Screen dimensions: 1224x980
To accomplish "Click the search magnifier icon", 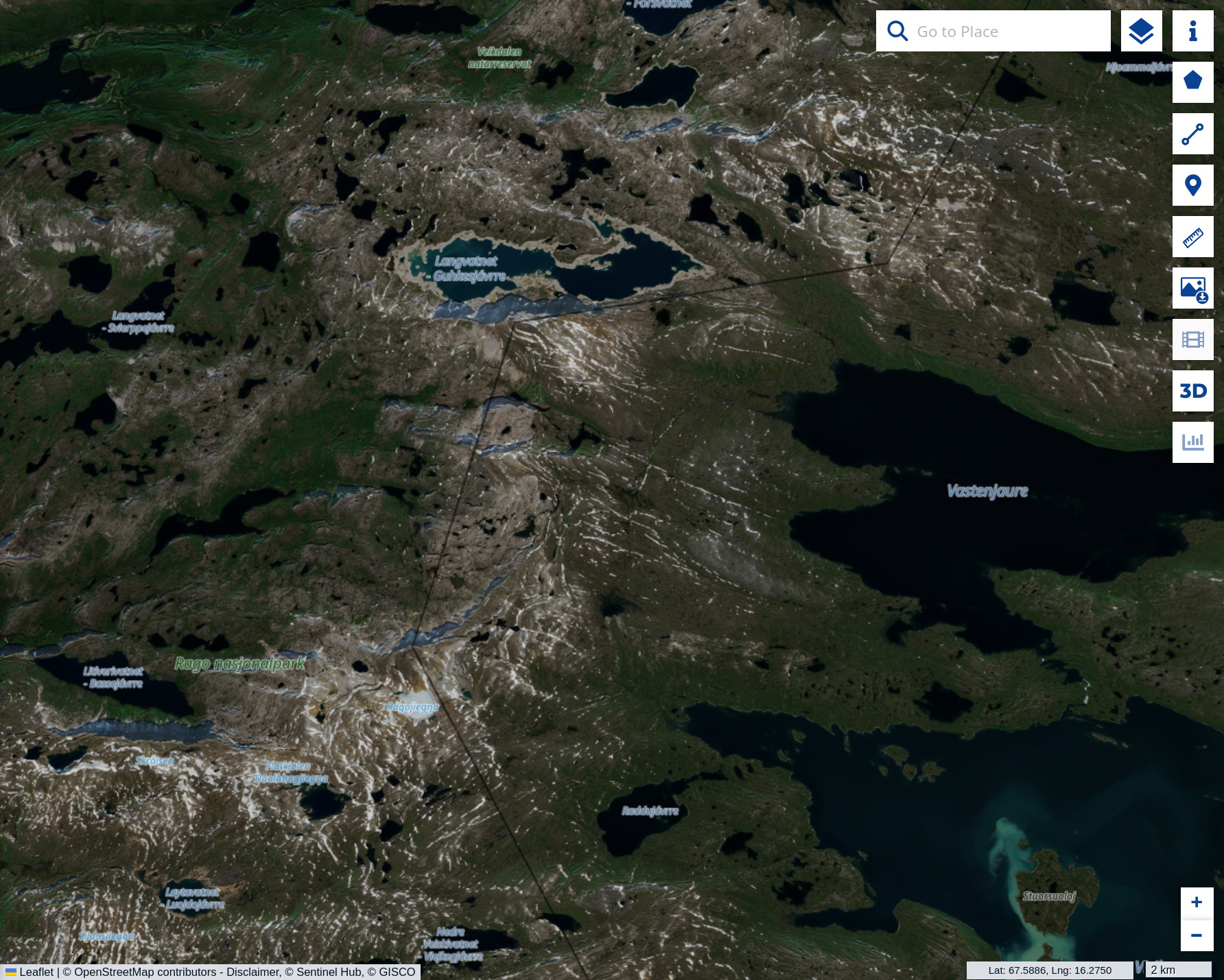I will 897,31.
